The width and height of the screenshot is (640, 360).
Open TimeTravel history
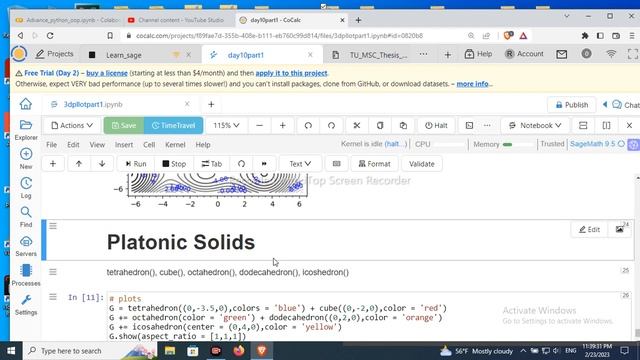173,125
